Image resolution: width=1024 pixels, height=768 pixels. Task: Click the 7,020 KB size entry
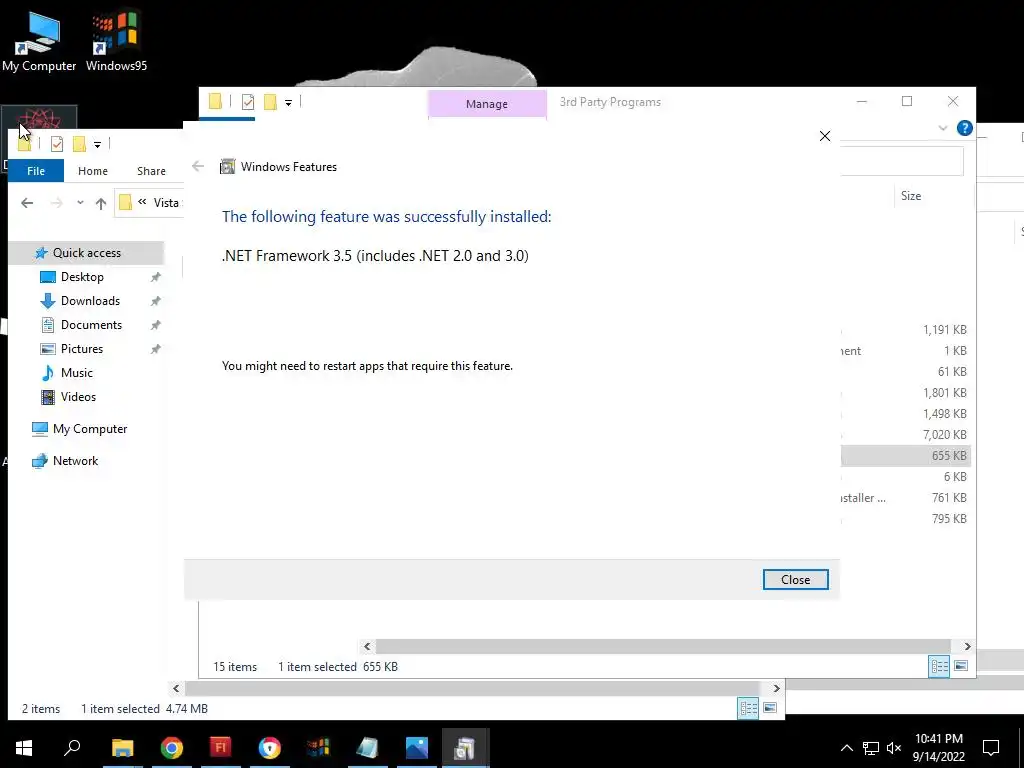pos(944,435)
